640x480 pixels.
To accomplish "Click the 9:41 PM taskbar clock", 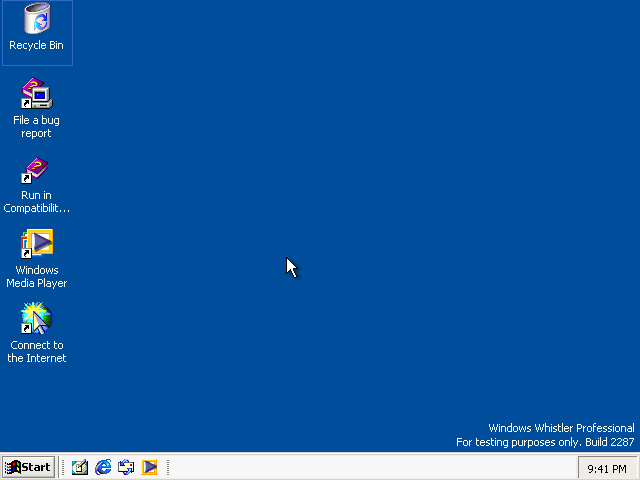I will 607,469.
